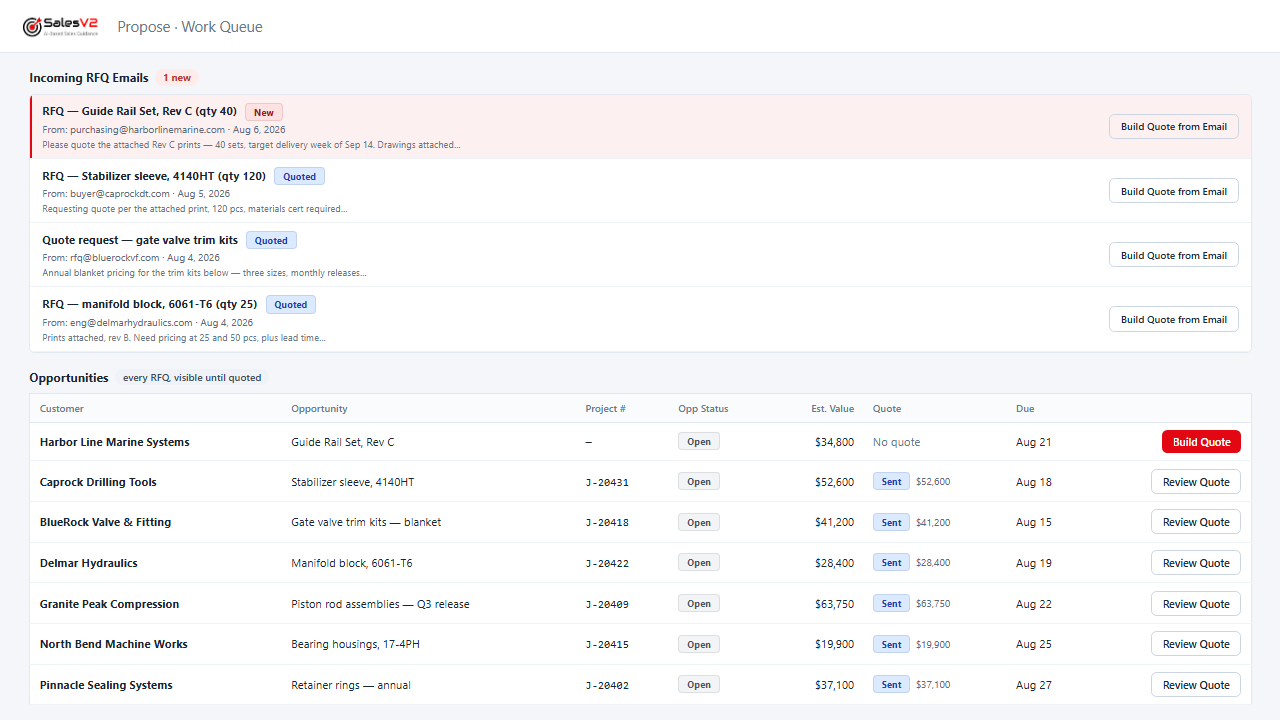Click the Sent badge in North Bend row
Viewport: 1280px width, 720px height.
pyautogui.click(x=891, y=644)
